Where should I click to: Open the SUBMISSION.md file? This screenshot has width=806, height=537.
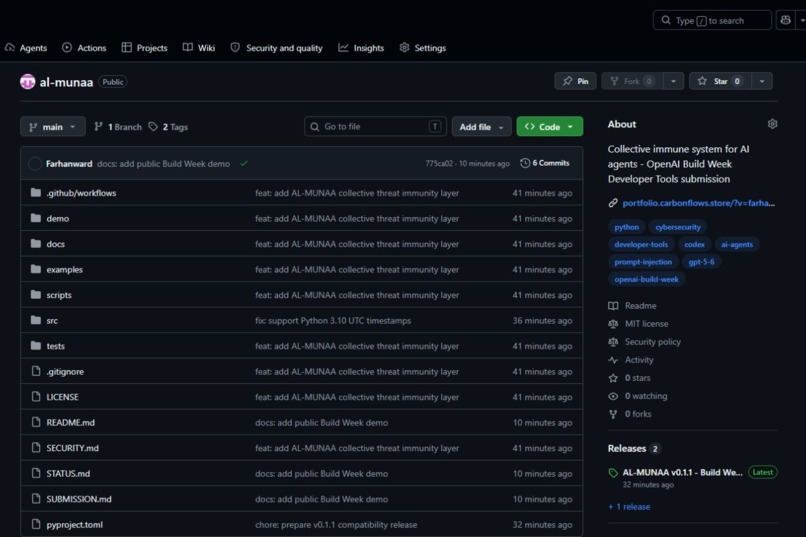pos(79,499)
